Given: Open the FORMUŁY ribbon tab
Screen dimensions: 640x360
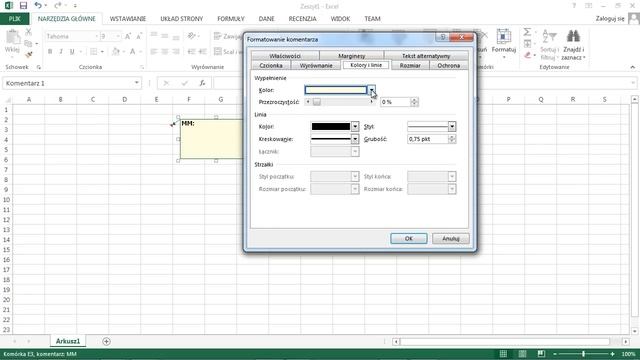Looking at the screenshot, I should pyautogui.click(x=231, y=19).
